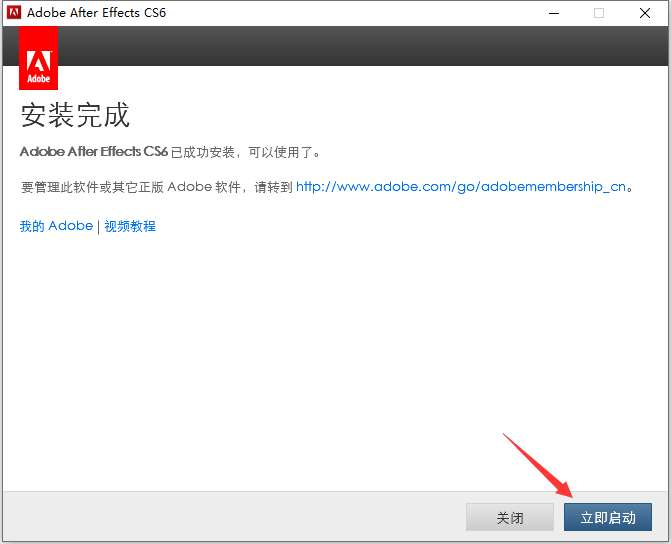This screenshot has width=671, height=544.
Task: Click the 关闭 close button
Action: (x=510, y=517)
